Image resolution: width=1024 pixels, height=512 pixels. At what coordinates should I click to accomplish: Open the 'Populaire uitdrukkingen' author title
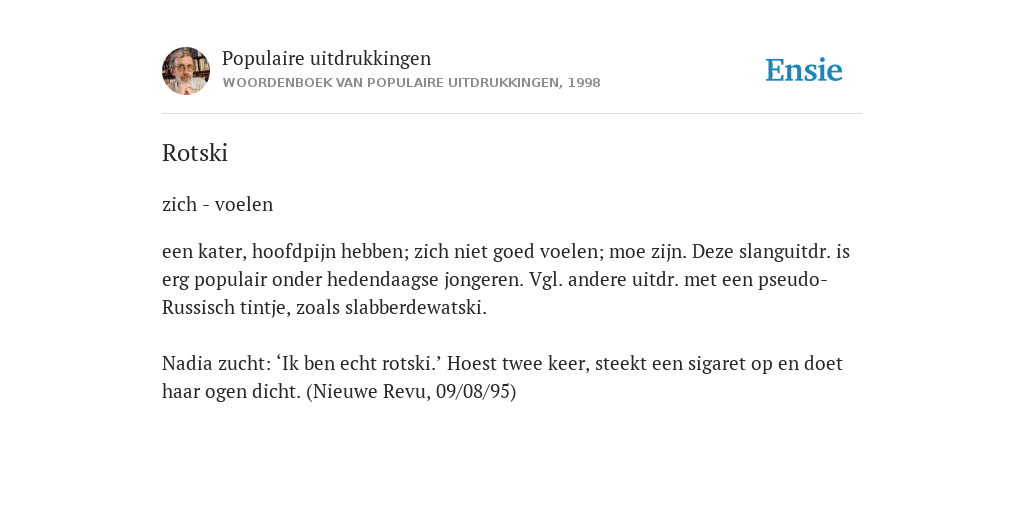click(x=327, y=58)
